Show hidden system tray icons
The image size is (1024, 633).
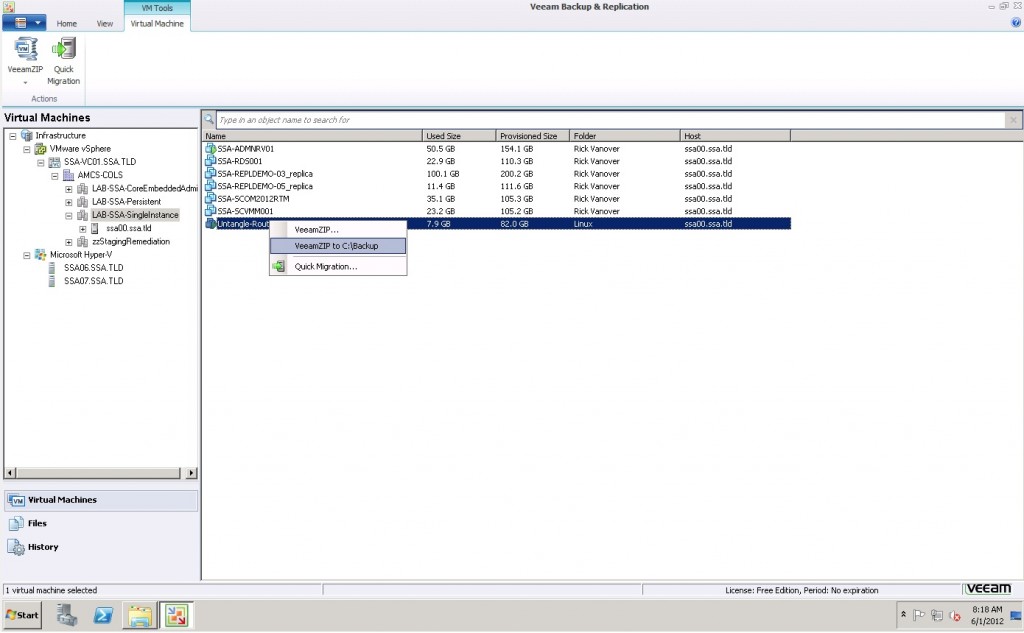[903, 615]
